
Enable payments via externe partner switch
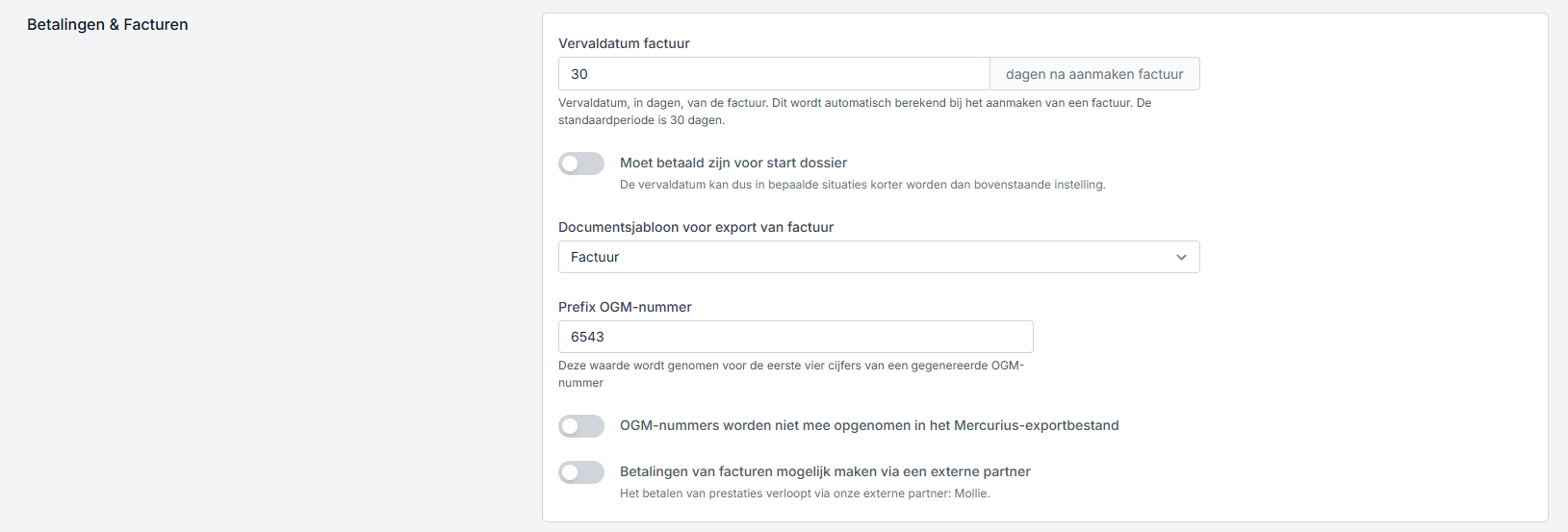click(581, 472)
